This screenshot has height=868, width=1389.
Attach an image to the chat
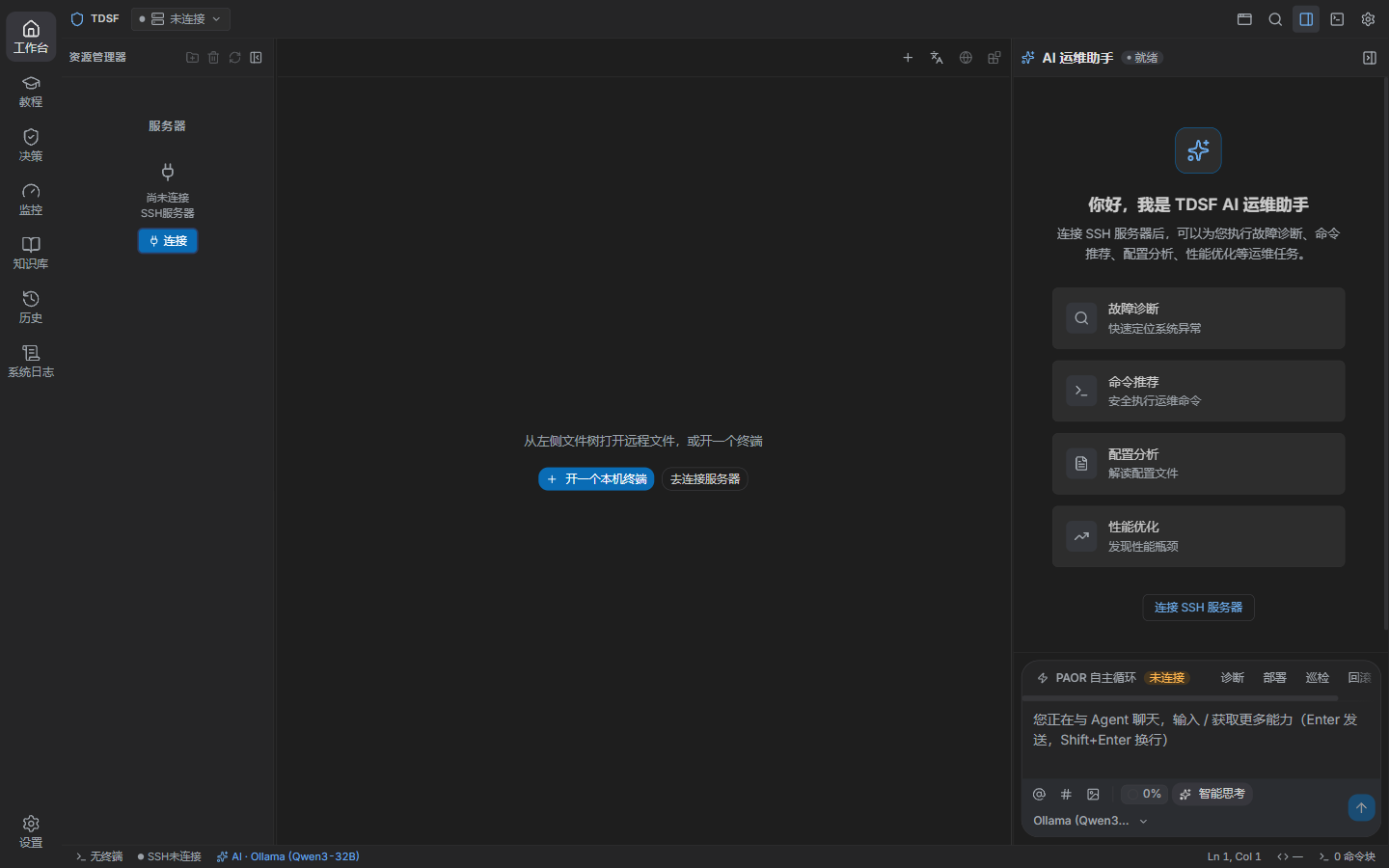[x=1093, y=795]
